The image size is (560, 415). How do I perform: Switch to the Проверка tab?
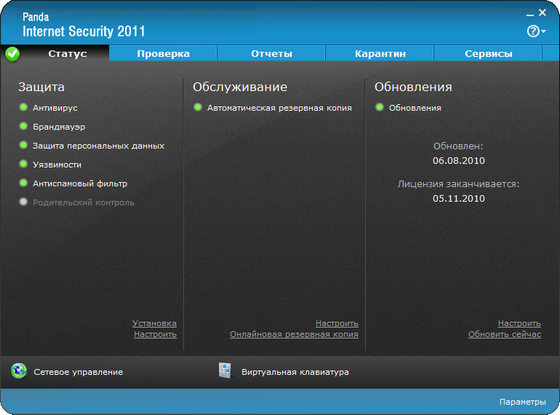163,54
